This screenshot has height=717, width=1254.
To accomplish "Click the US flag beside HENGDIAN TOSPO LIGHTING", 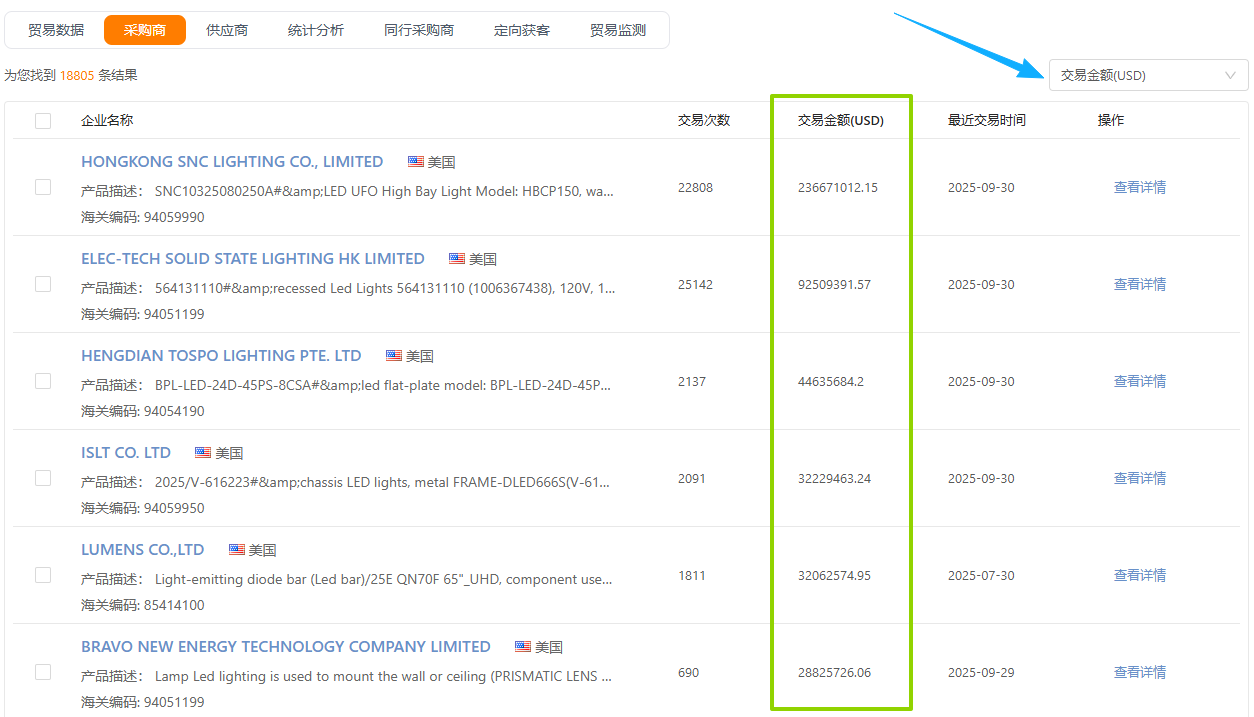I will tap(394, 356).
